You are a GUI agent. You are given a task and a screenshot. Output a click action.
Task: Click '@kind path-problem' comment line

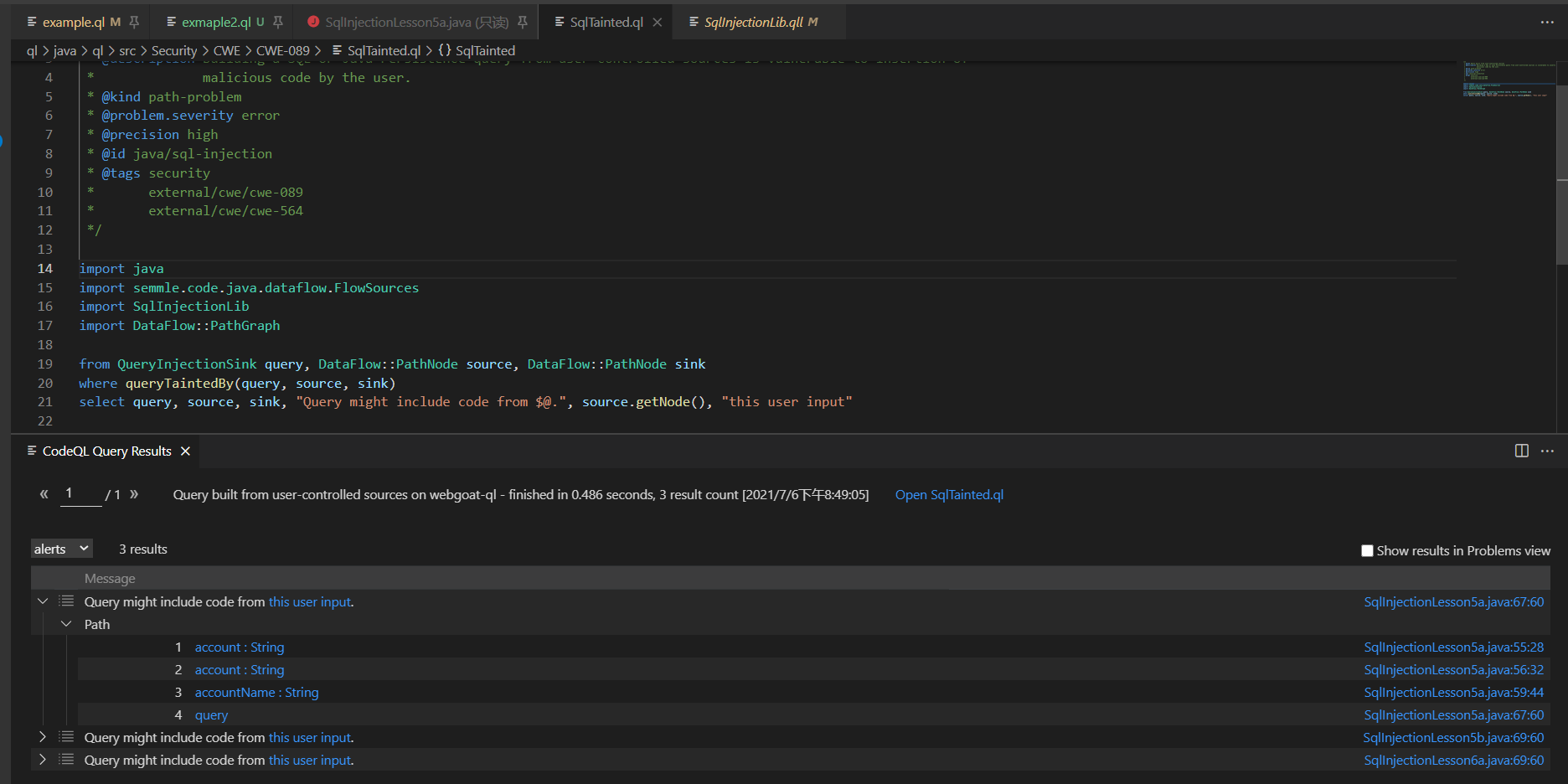click(x=172, y=96)
